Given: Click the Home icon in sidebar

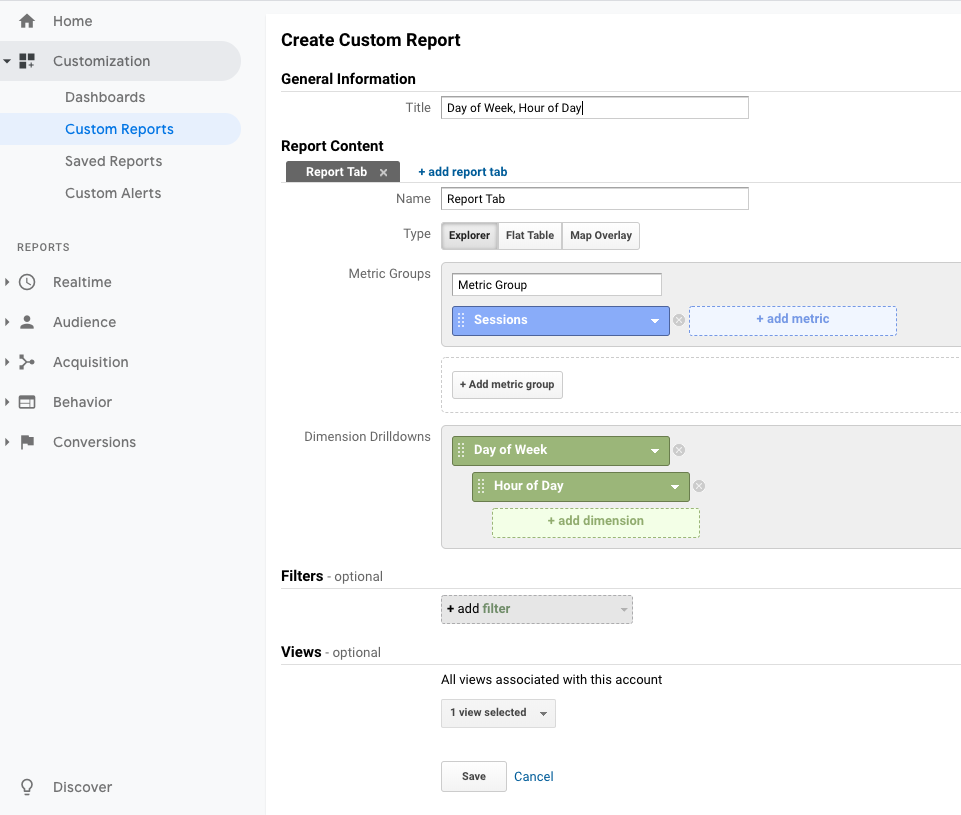Looking at the screenshot, I should [27, 21].
